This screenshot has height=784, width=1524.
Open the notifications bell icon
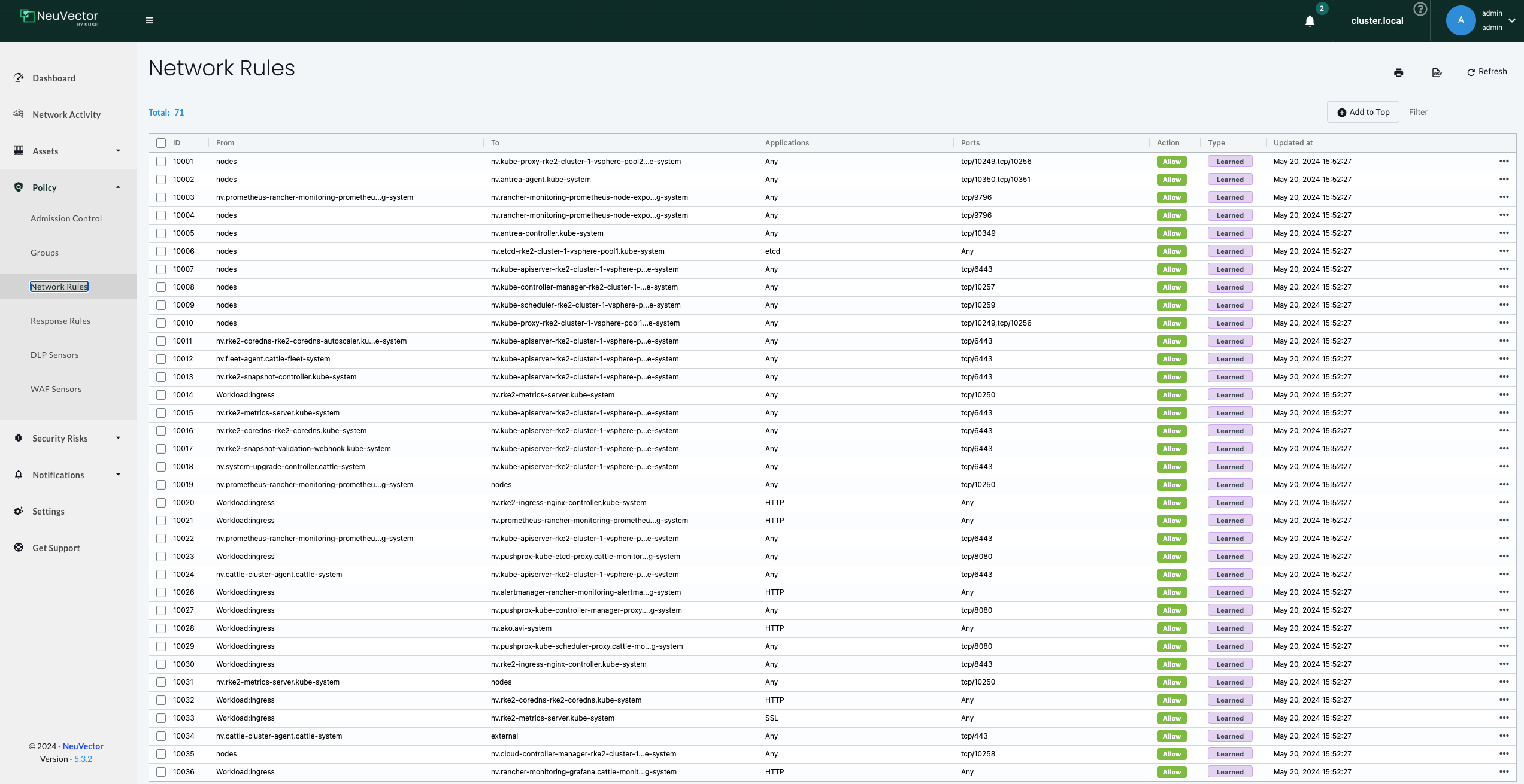[x=1310, y=21]
